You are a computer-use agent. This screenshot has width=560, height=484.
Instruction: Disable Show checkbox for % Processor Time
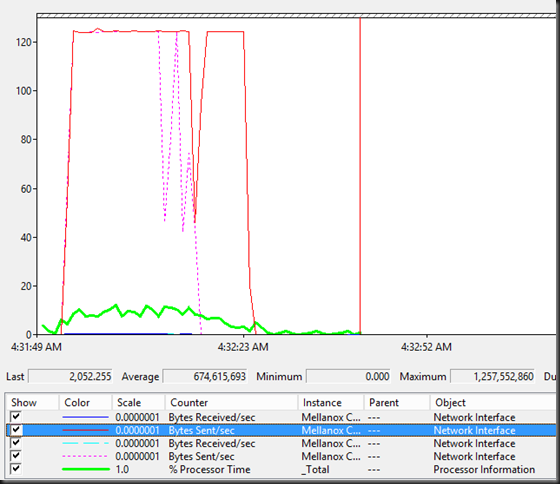click(x=16, y=469)
